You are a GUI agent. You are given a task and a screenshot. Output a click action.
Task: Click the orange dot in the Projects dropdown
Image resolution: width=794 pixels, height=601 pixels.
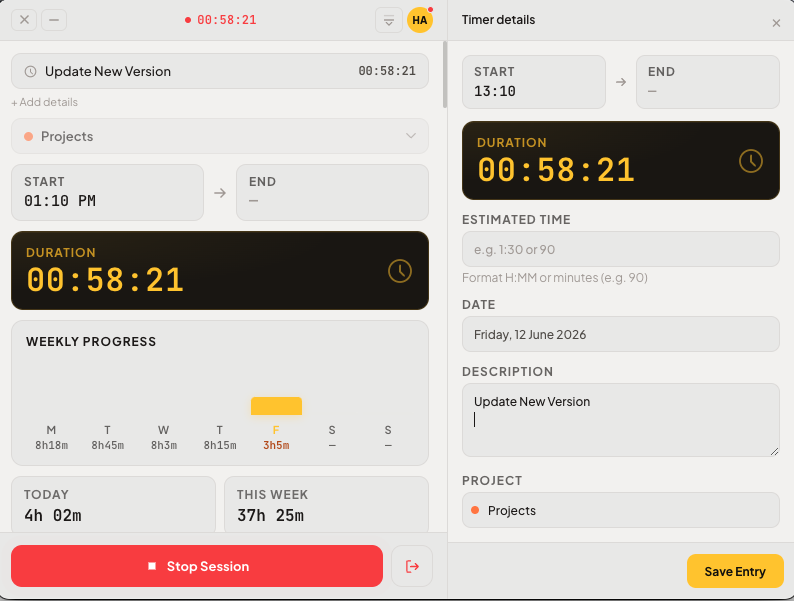29,136
